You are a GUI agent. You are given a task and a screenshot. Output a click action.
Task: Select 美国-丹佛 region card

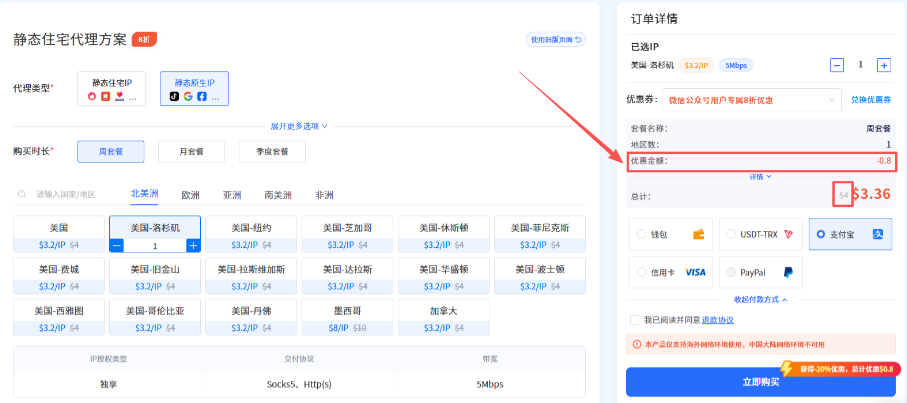pos(251,317)
